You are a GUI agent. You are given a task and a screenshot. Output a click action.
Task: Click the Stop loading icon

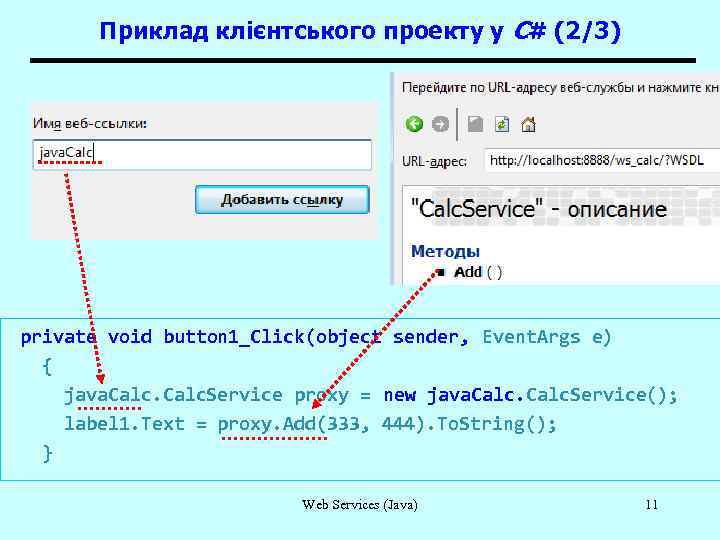tap(475, 124)
